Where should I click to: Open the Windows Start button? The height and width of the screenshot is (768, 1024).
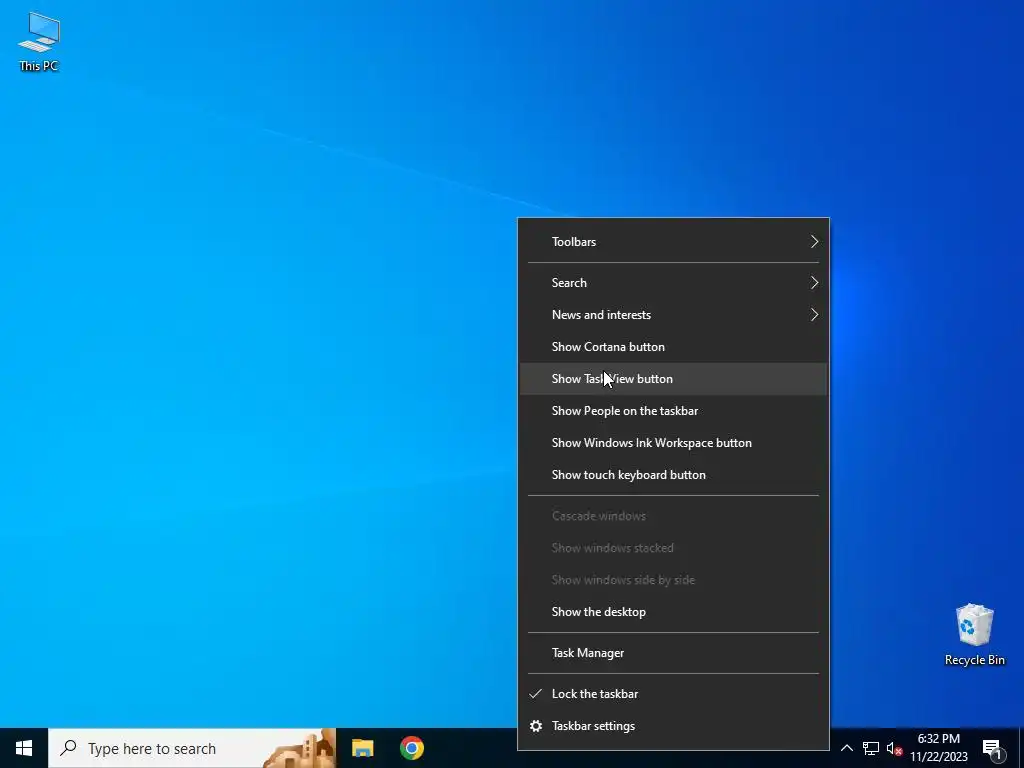pyautogui.click(x=24, y=748)
